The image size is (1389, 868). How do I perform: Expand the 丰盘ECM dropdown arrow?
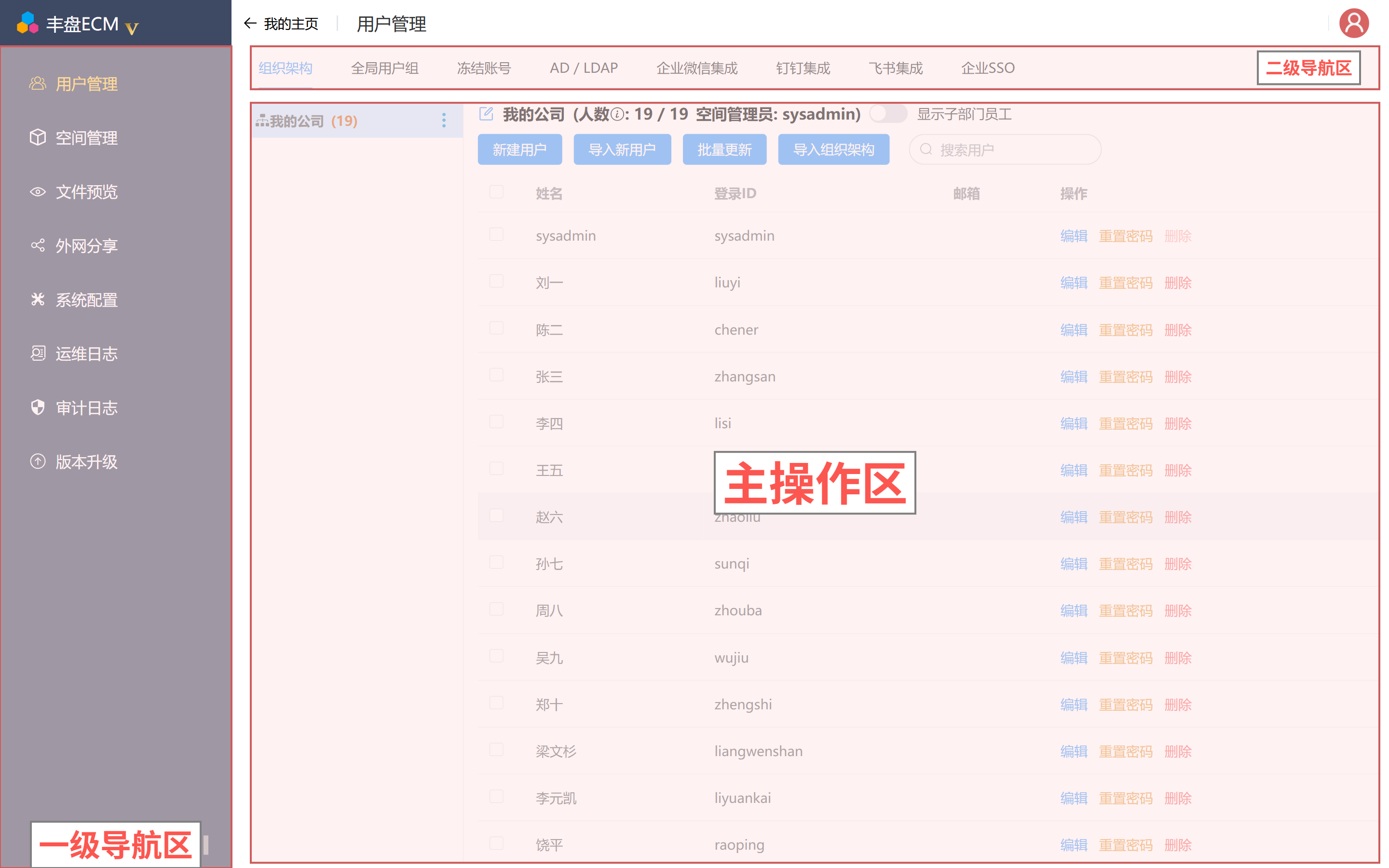coord(132,28)
